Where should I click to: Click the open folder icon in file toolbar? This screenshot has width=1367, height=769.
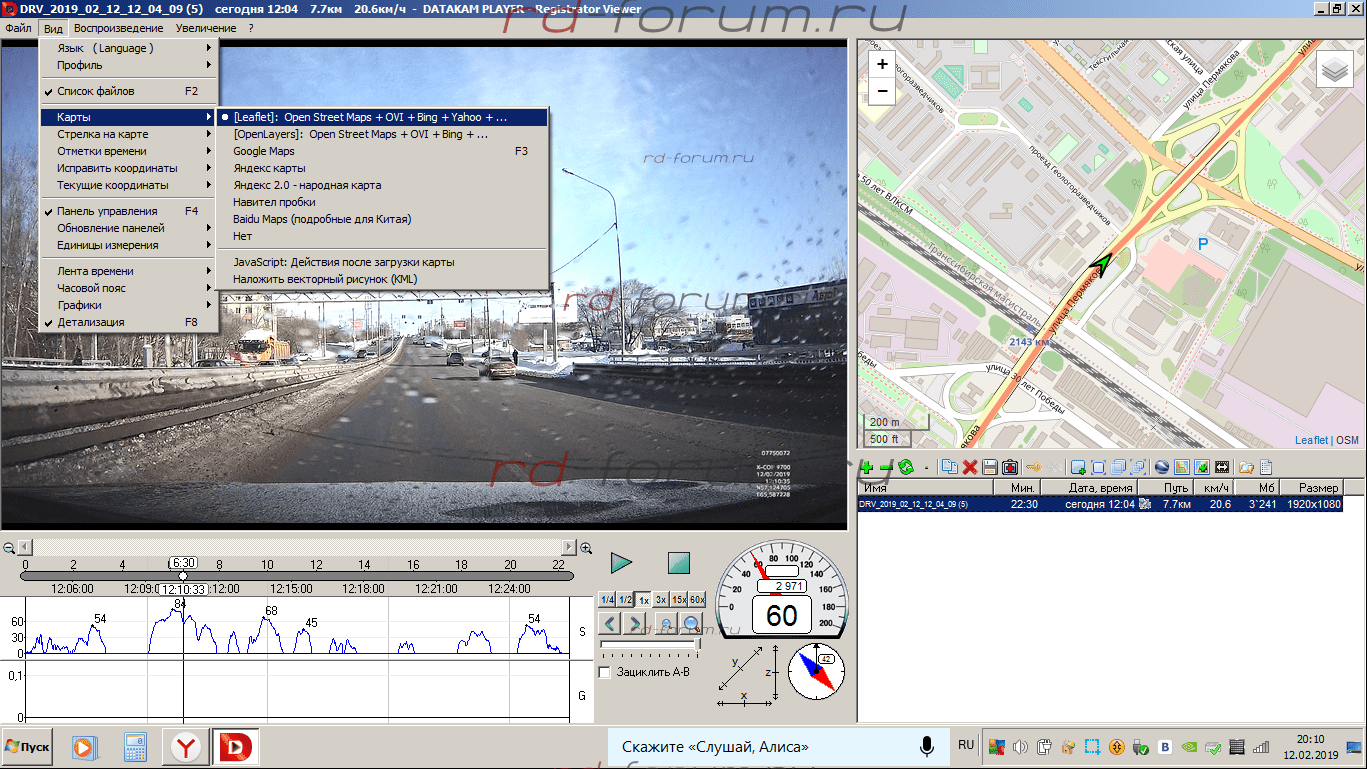click(1246, 467)
